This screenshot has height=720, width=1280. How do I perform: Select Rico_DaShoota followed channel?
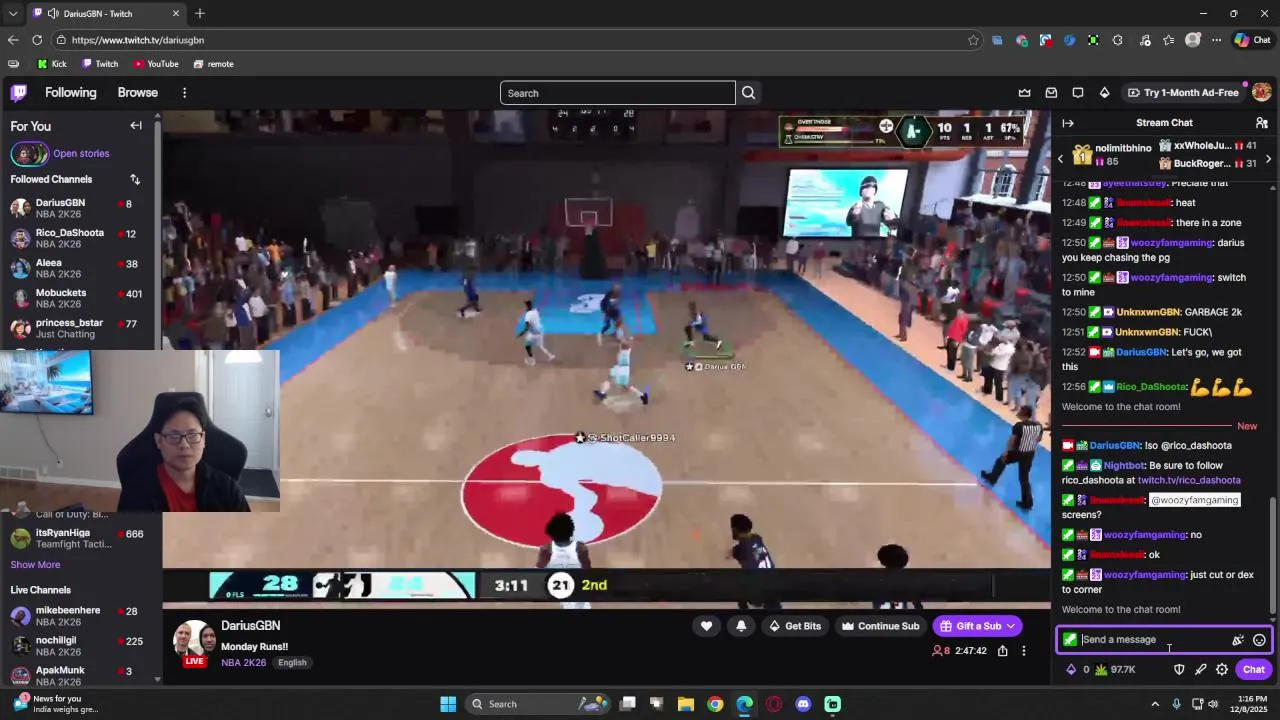coord(79,238)
